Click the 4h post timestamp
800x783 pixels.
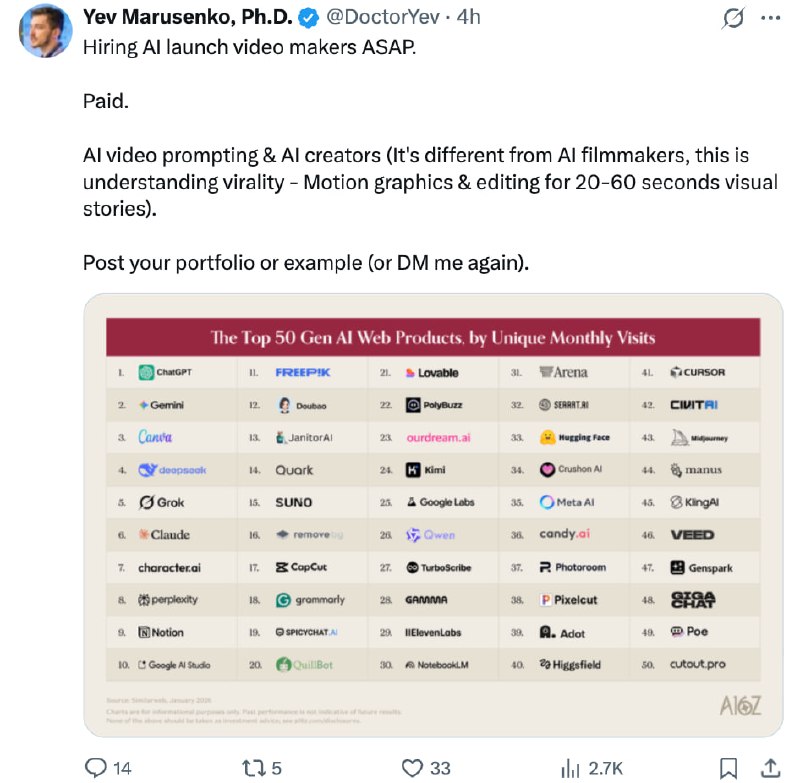coord(469,18)
